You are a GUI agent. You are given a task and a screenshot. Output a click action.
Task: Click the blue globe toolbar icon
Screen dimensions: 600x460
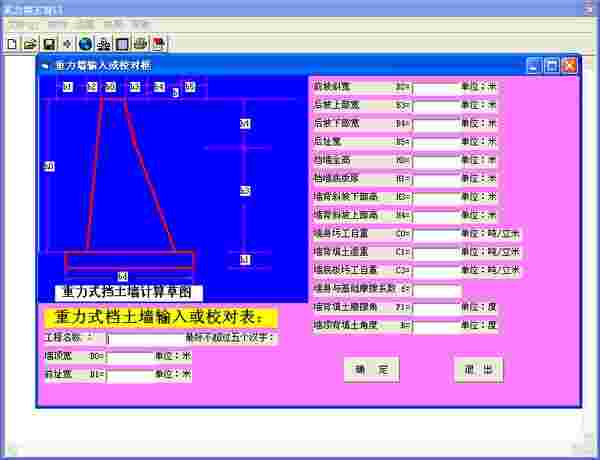(85, 44)
